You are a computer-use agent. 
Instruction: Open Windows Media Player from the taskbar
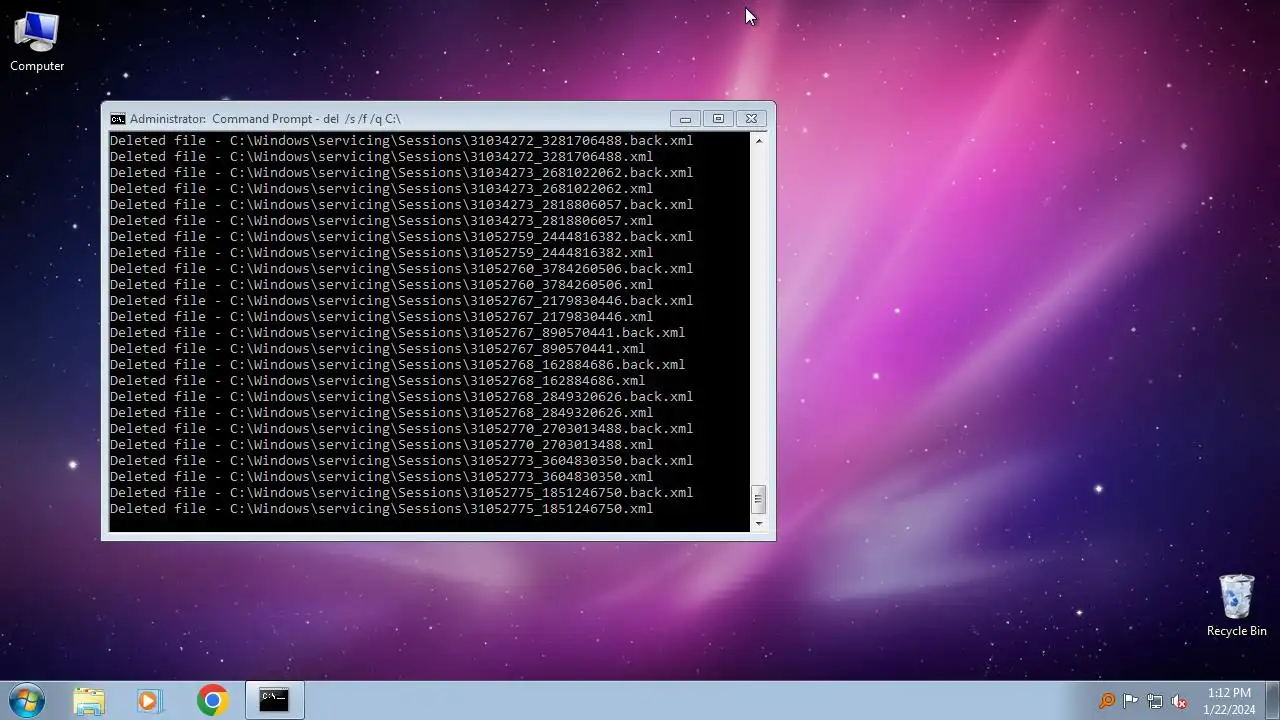coord(150,700)
